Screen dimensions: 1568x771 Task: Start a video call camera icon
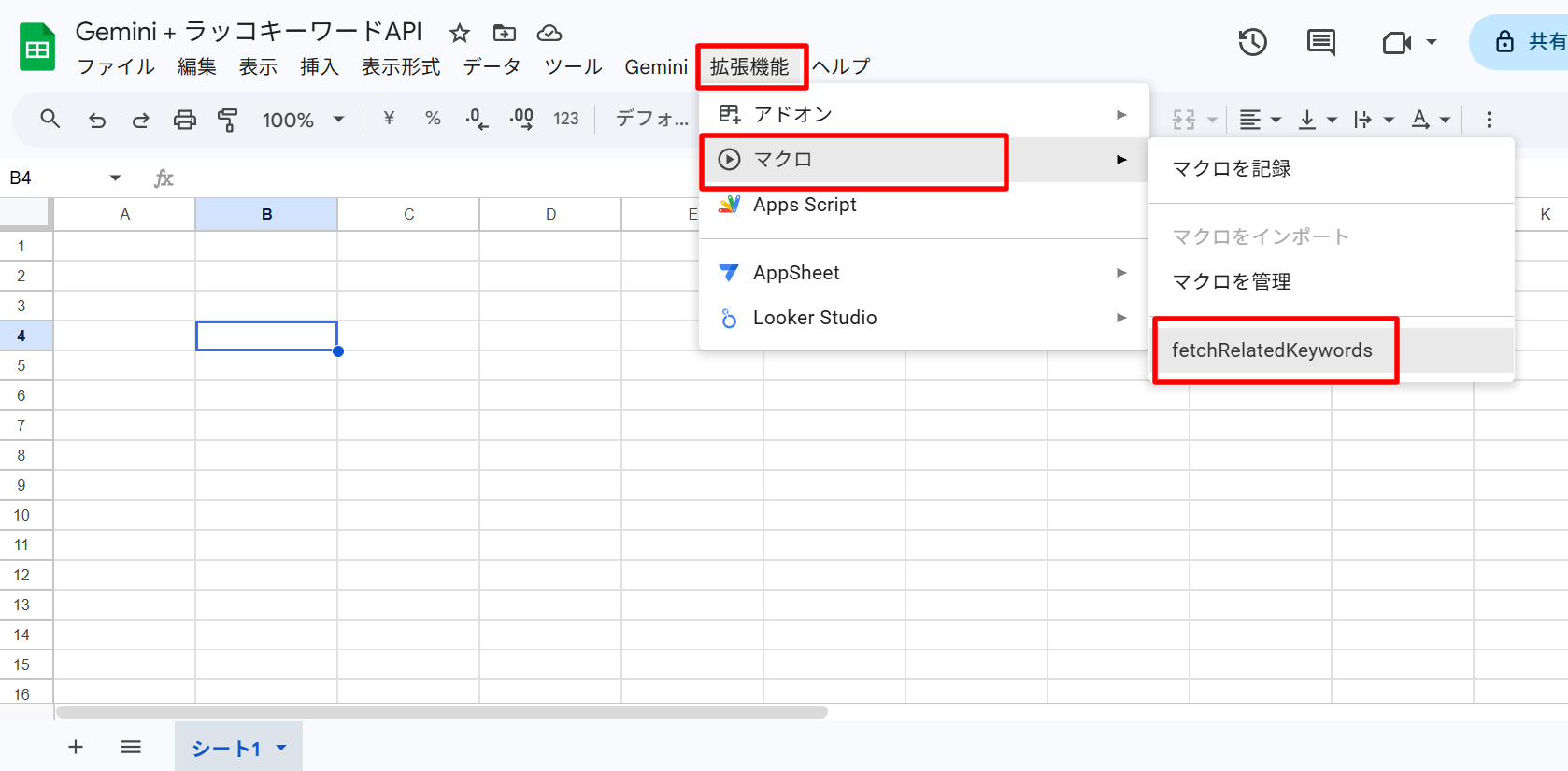click(x=1396, y=42)
